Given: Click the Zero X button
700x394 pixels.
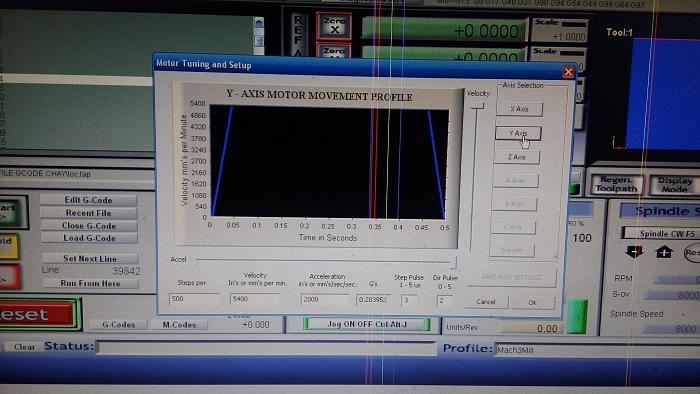Looking at the screenshot, I should click(x=334, y=26).
